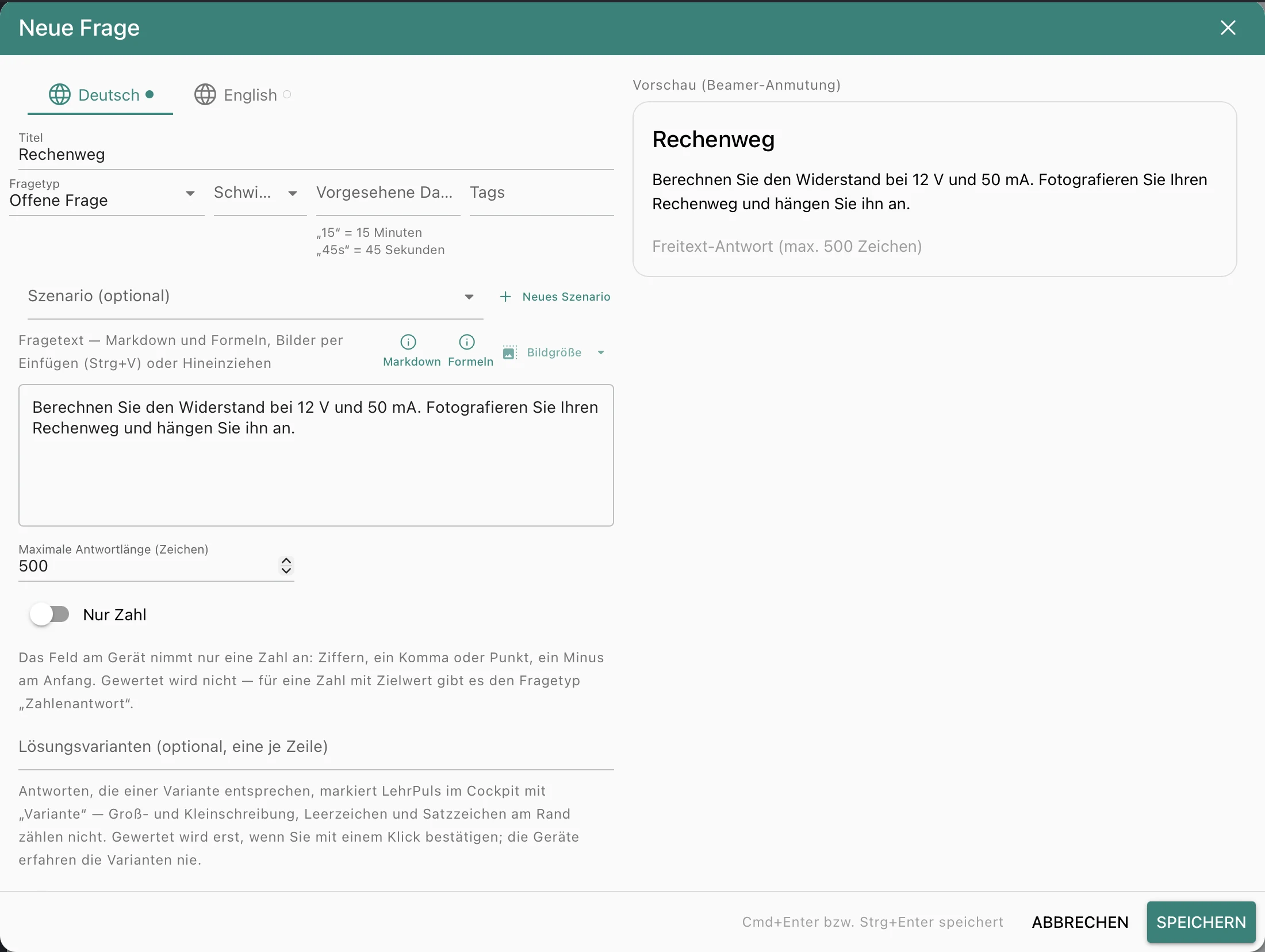Click the stepper arrows for Maximale Antwortlänge
1265x952 pixels.
(x=286, y=566)
